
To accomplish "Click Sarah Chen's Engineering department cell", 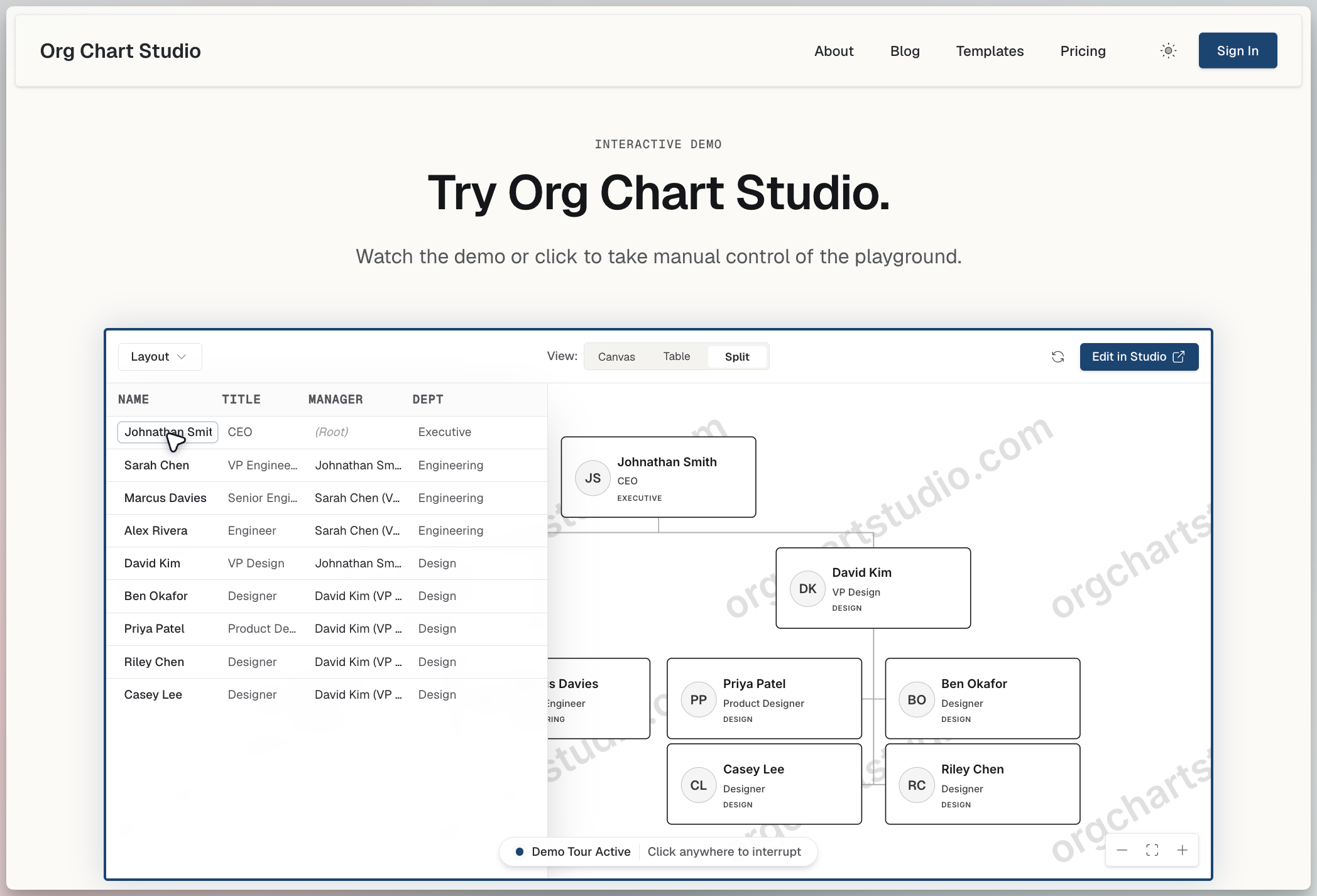I will click(451, 465).
